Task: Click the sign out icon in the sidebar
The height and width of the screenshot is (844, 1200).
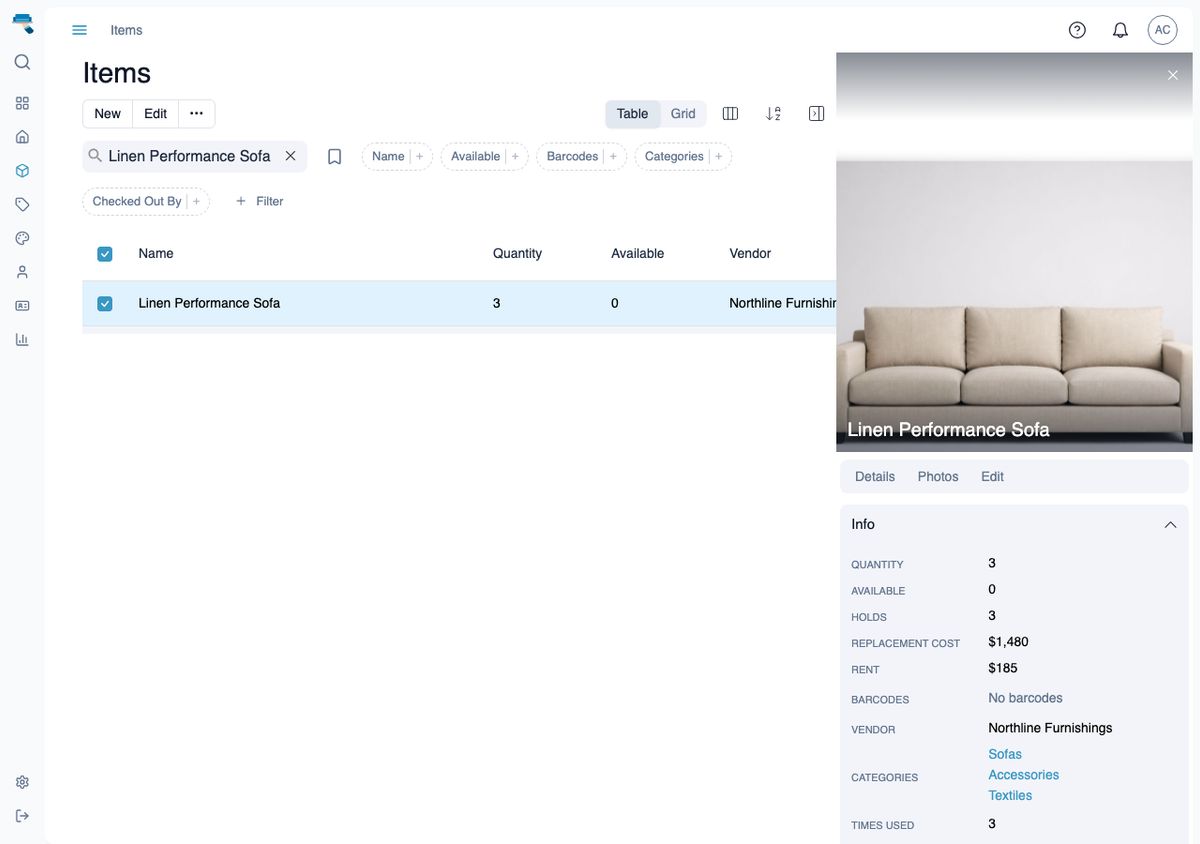Action: 22,816
